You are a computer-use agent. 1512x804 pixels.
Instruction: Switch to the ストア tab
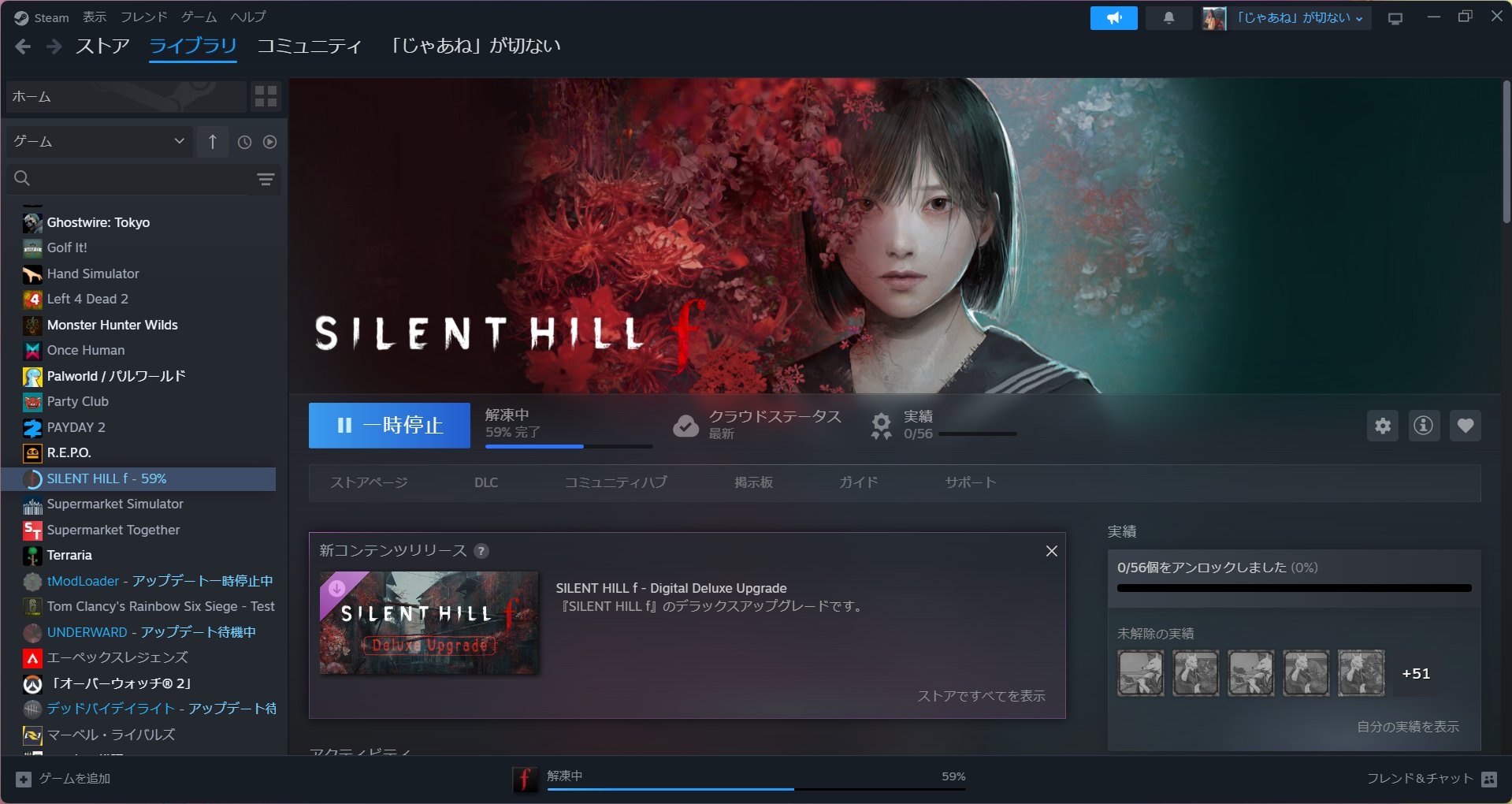[x=102, y=47]
